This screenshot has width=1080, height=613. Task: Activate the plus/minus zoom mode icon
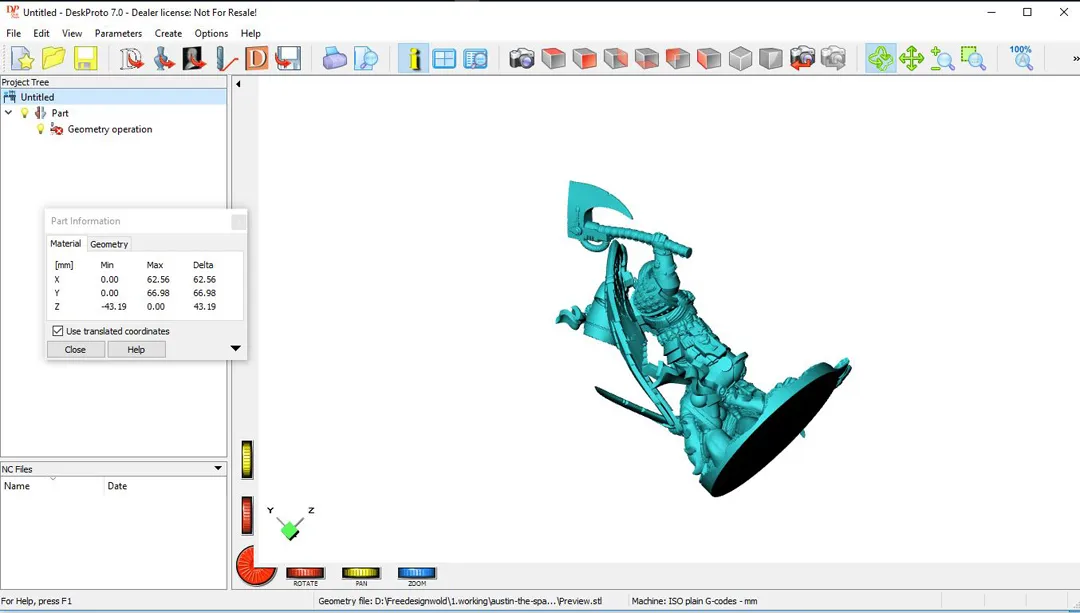click(942, 59)
